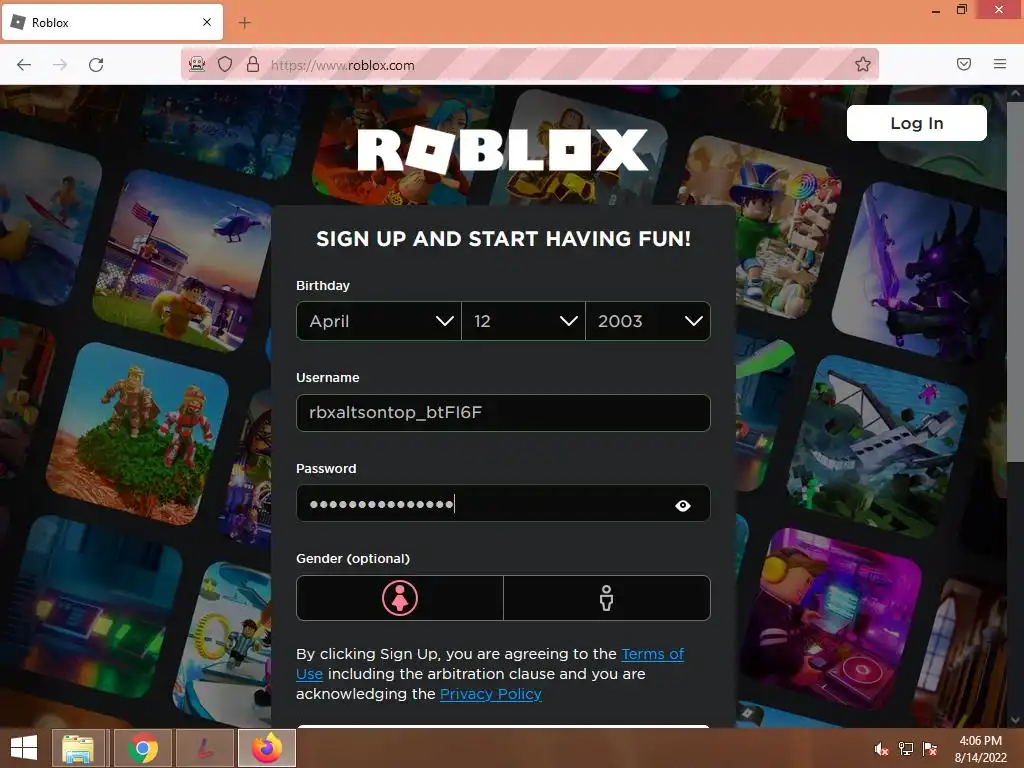Reload the Roblox page
Viewport: 1024px width, 768px height.
pyautogui.click(x=96, y=65)
